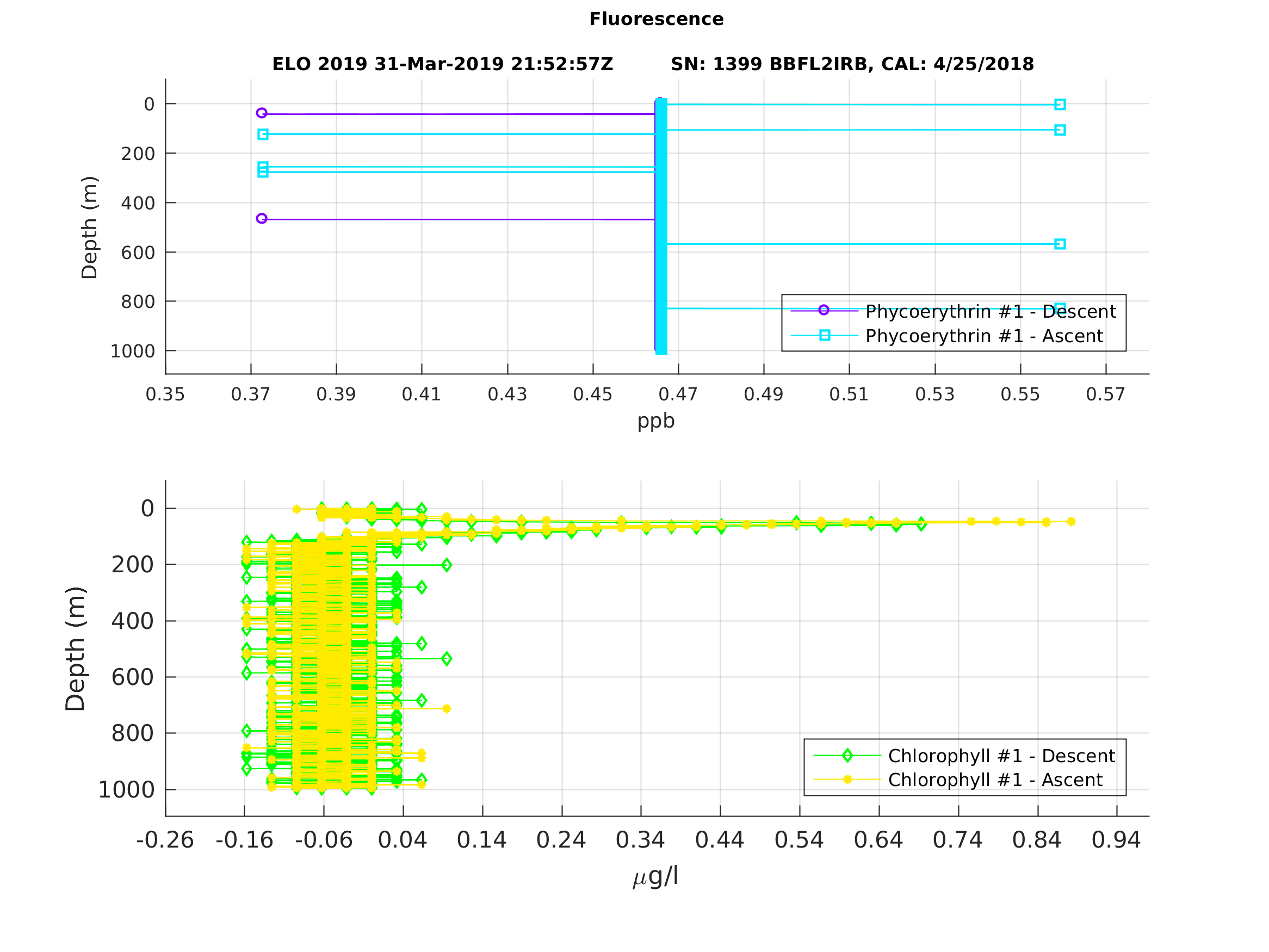1269x952 pixels.
Task: Click the '0.47' tick label on top plot
Action: [x=678, y=395]
